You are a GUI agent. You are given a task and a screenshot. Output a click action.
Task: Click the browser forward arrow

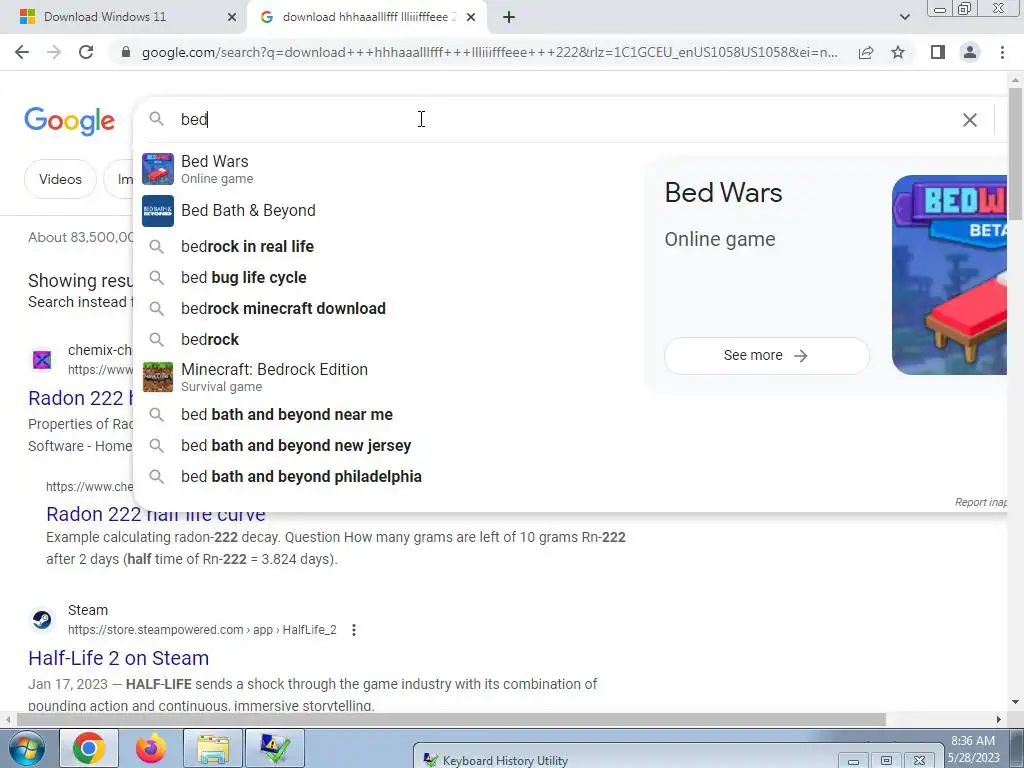point(54,52)
